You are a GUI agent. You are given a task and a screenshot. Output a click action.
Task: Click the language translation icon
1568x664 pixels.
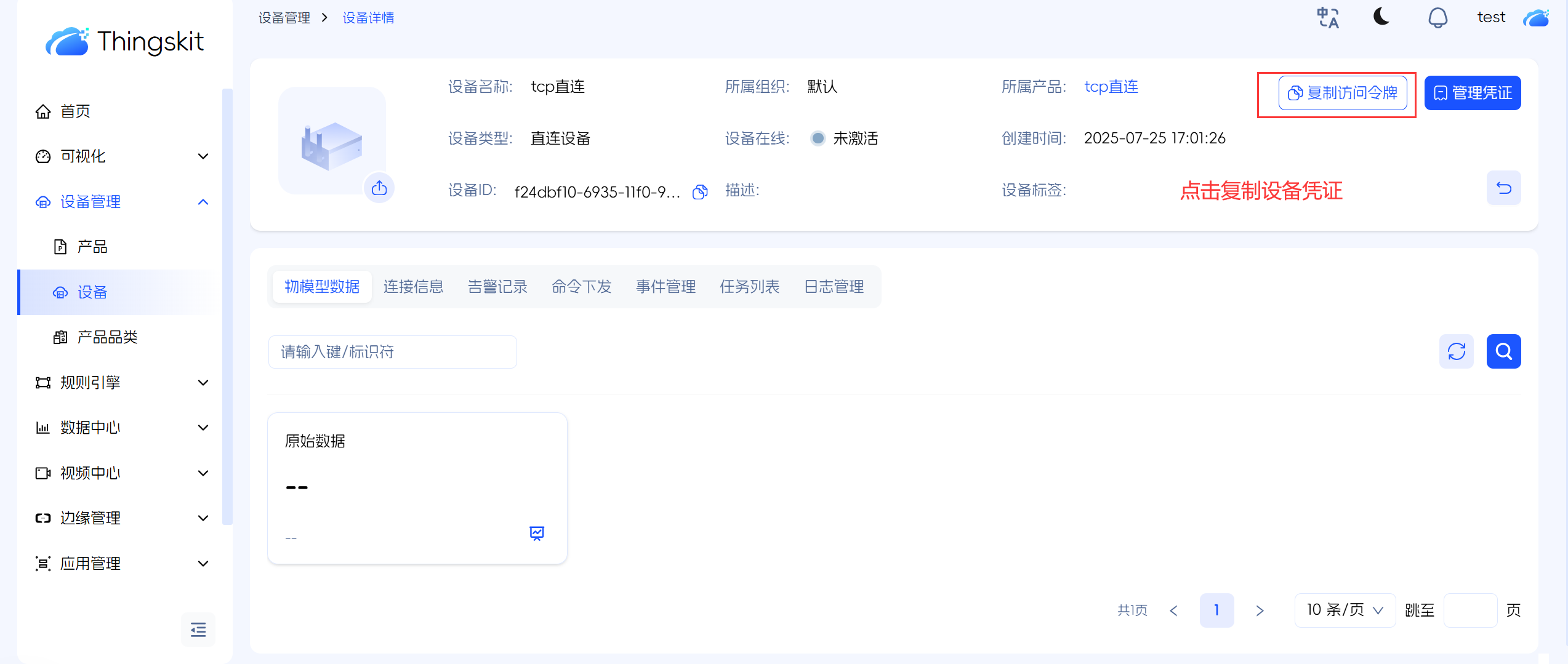[x=1328, y=18]
